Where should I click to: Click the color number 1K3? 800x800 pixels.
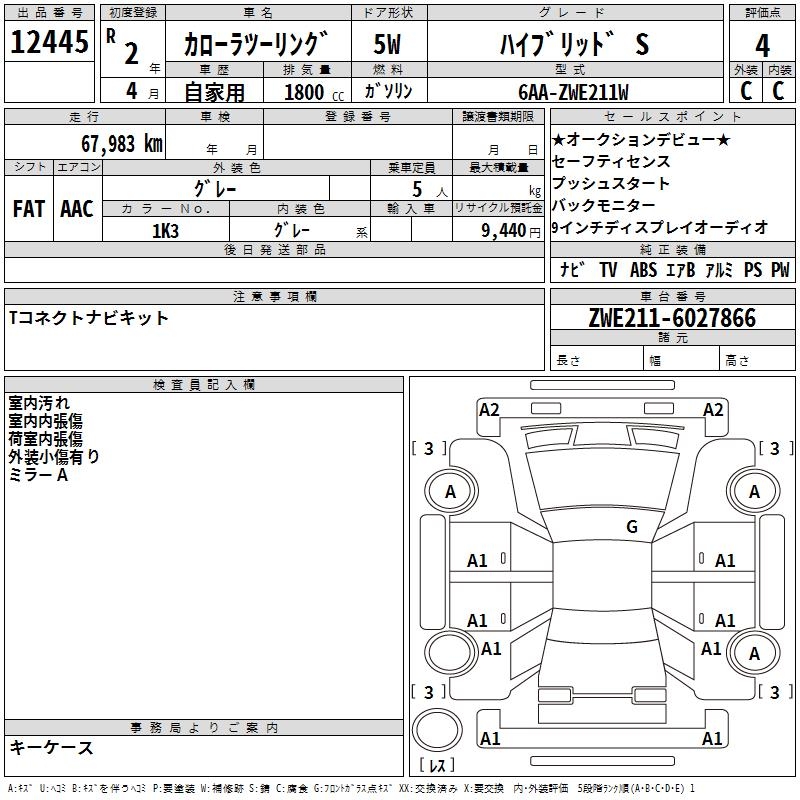click(165, 231)
